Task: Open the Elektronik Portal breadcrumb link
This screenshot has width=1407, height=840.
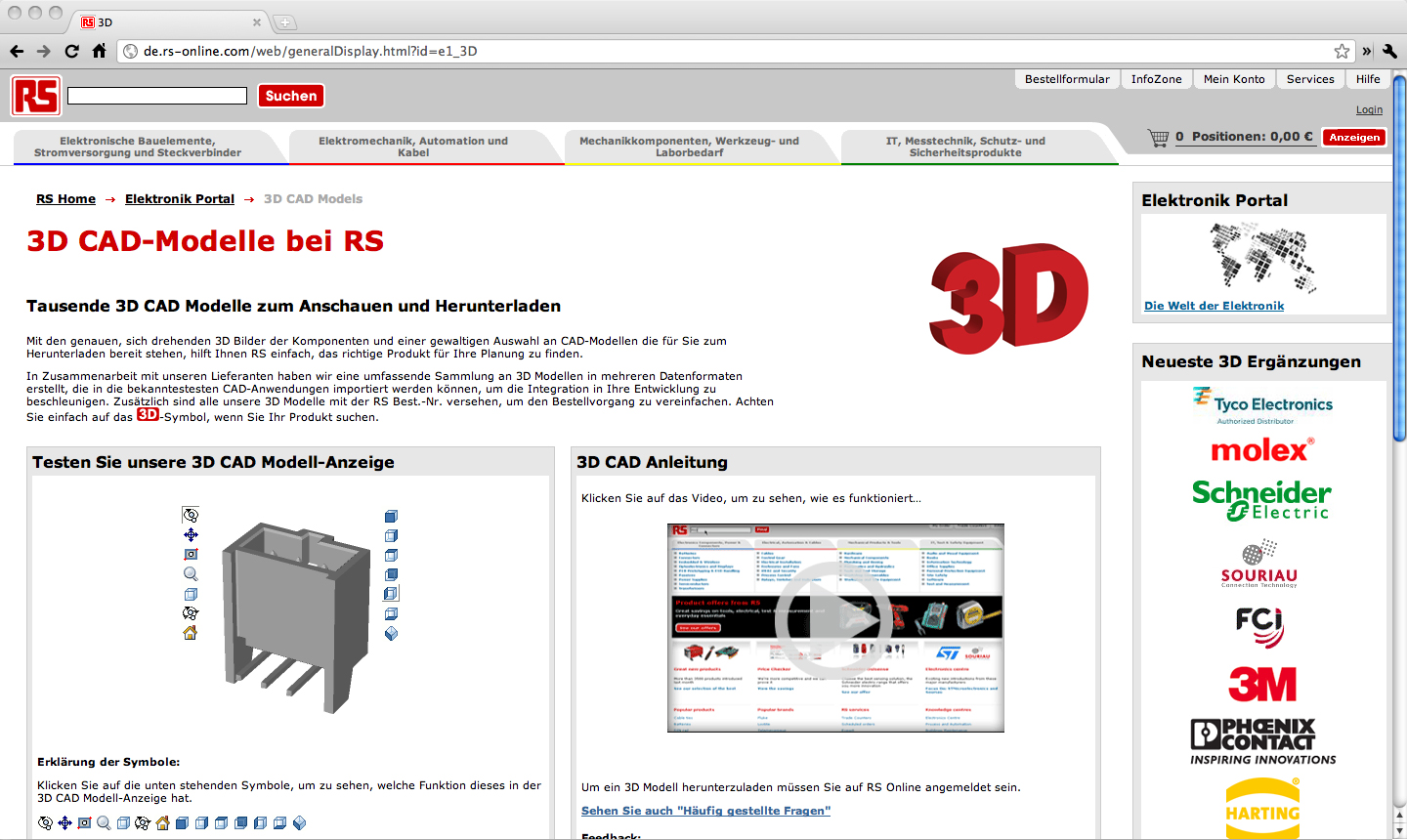Action: point(180,199)
